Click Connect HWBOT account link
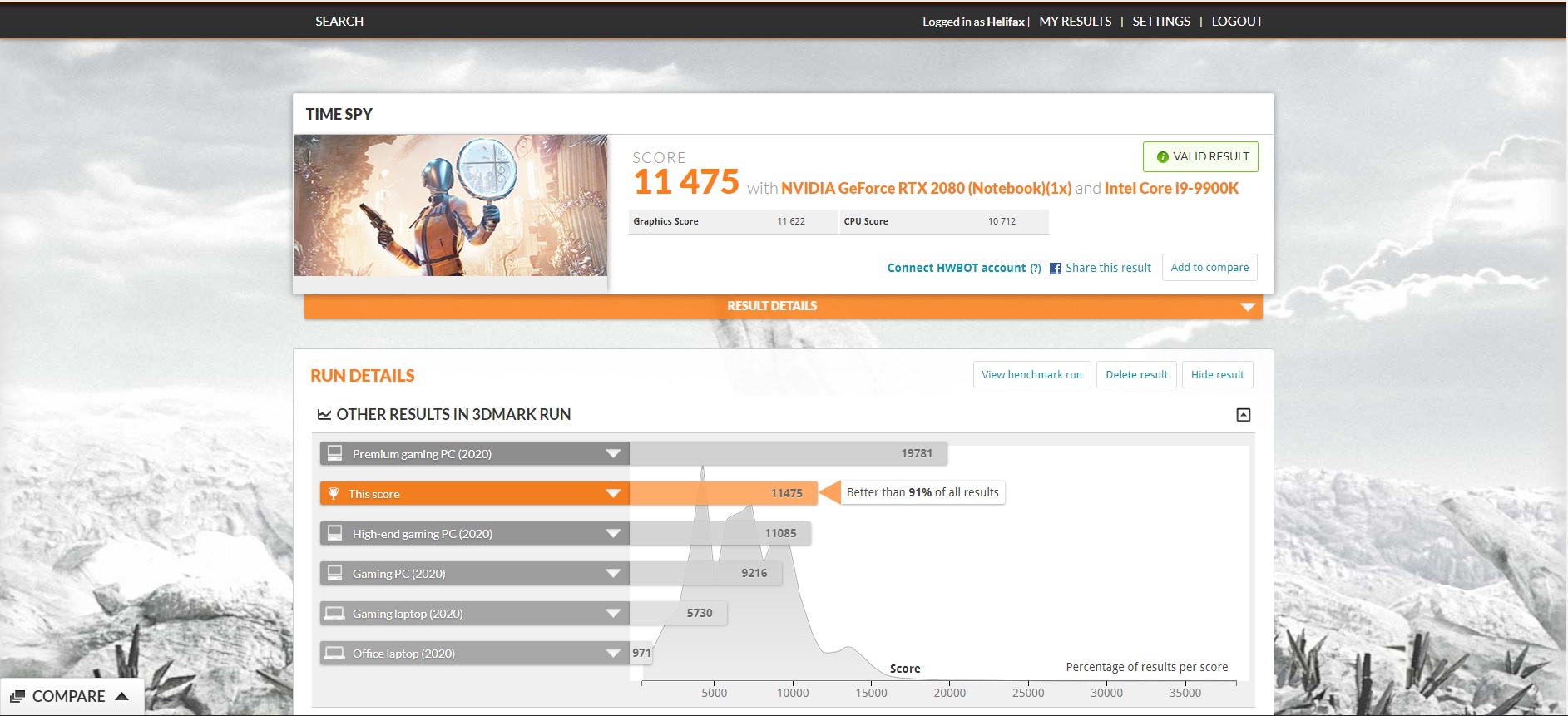The width and height of the screenshot is (1568, 716). (957, 268)
